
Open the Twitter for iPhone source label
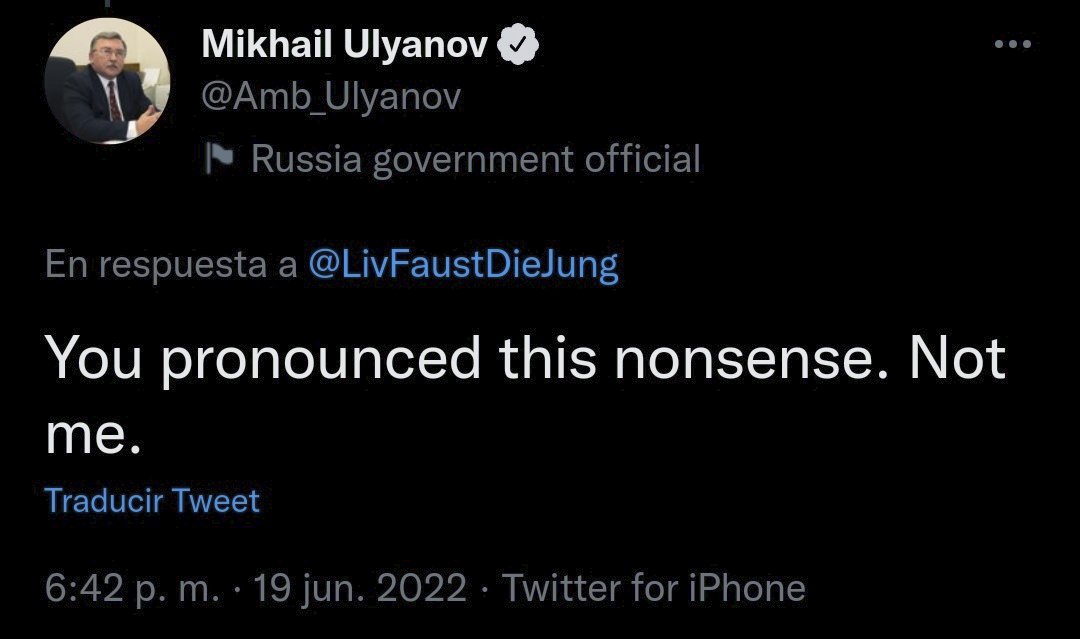654,589
